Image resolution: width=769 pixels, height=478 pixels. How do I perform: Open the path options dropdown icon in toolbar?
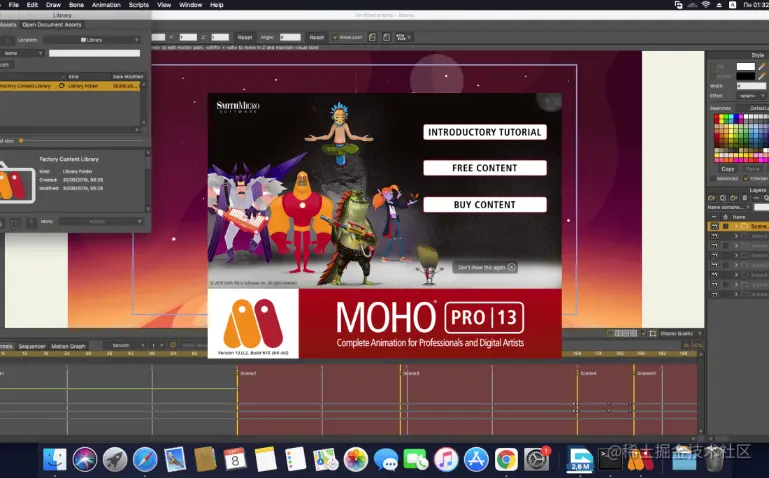tap(403, 37)
